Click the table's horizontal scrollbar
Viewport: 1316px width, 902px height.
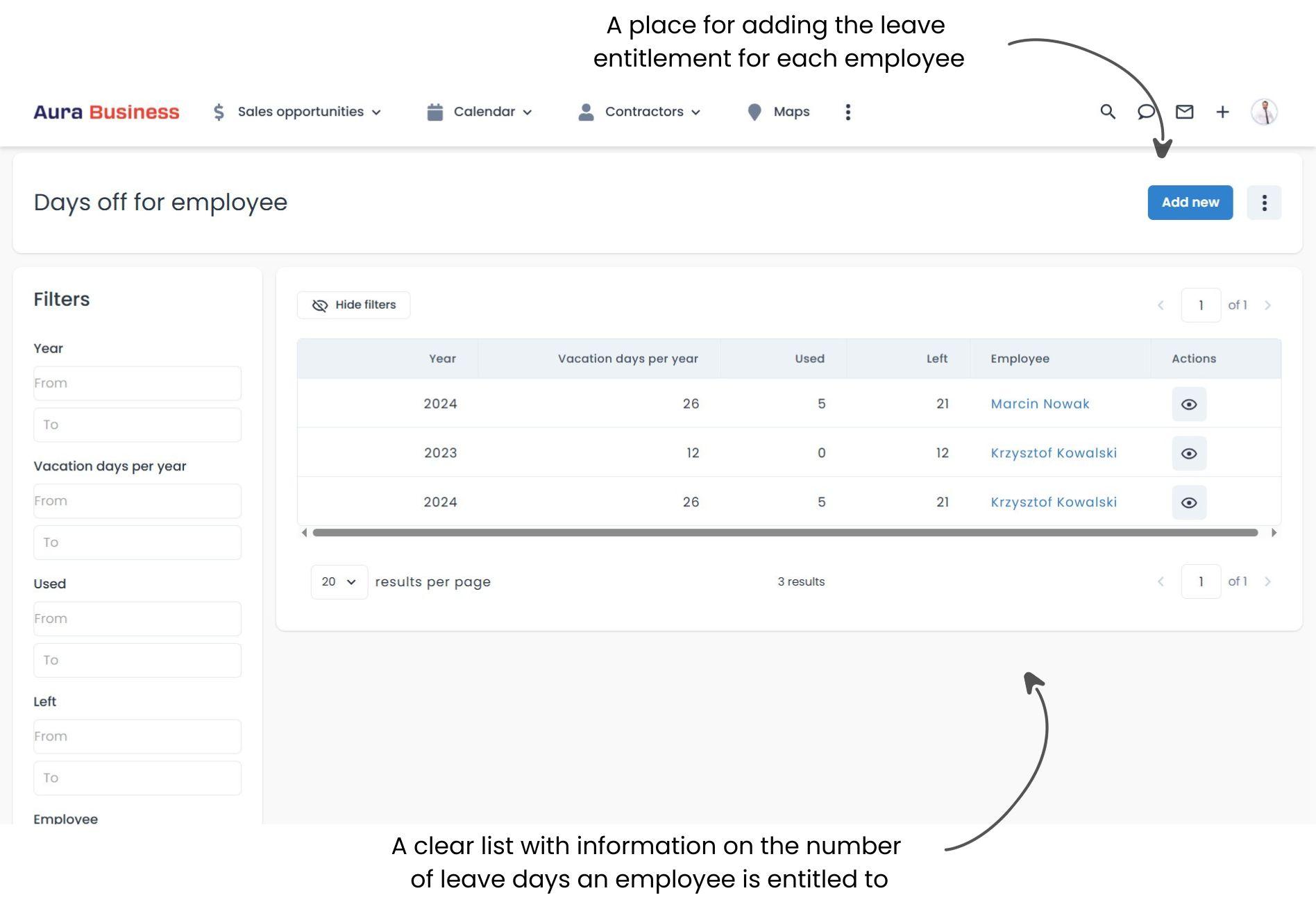tap(784, 533)
